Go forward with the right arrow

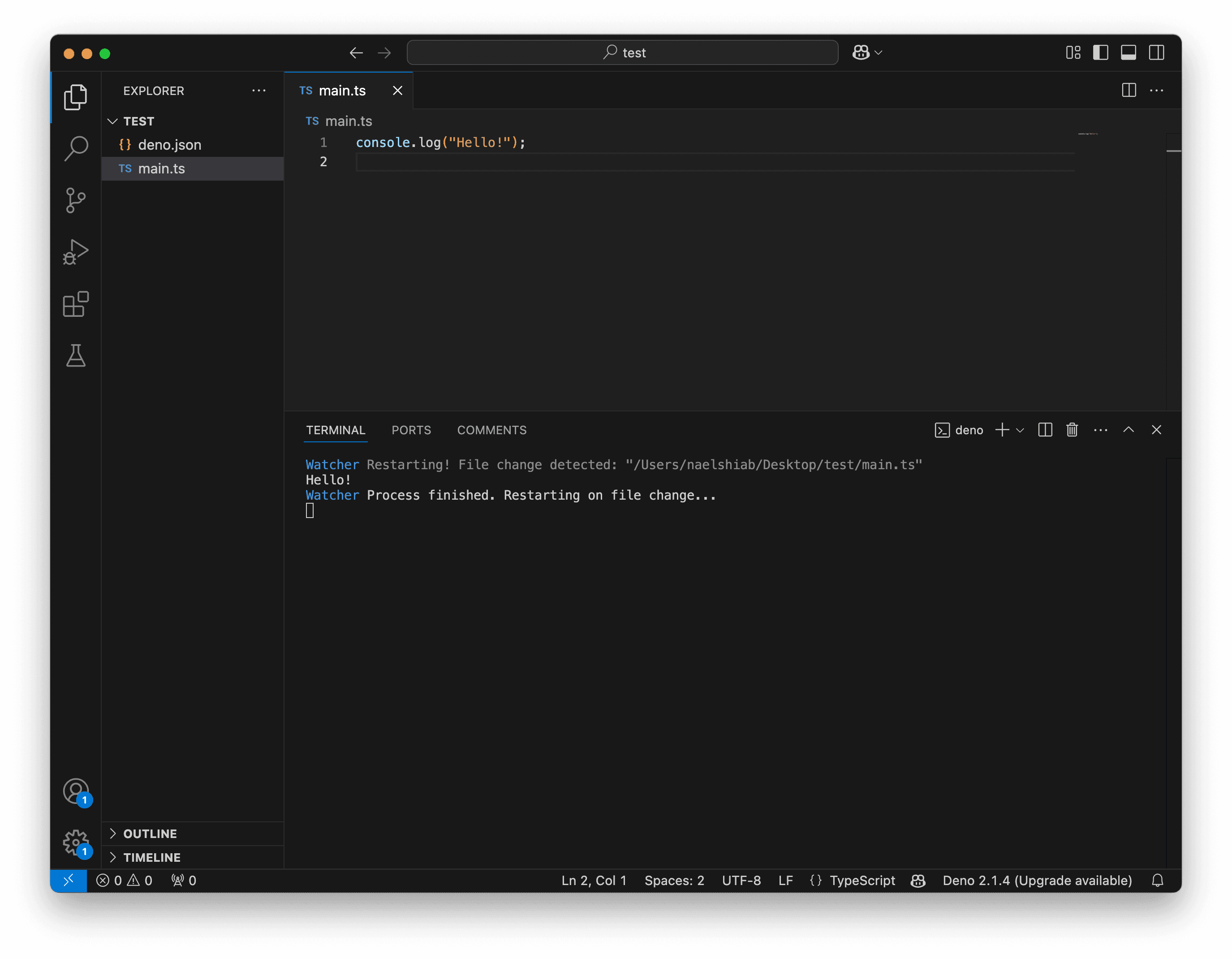point(385,52)
